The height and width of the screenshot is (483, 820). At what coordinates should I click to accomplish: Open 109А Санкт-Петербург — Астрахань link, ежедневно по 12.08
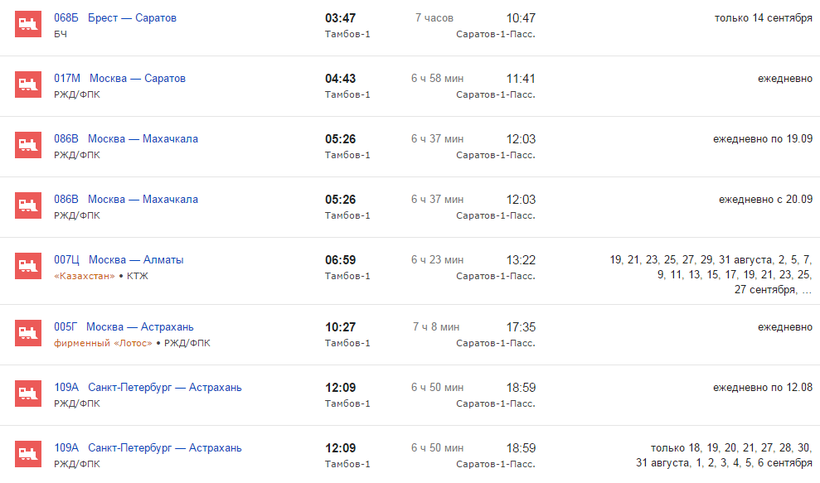pos(148,387)
